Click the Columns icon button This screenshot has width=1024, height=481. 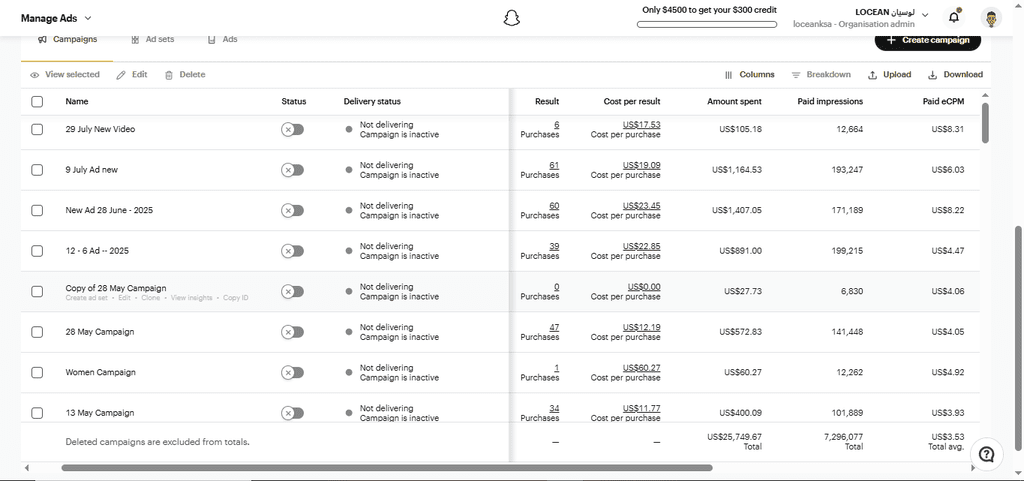[729, 75]
